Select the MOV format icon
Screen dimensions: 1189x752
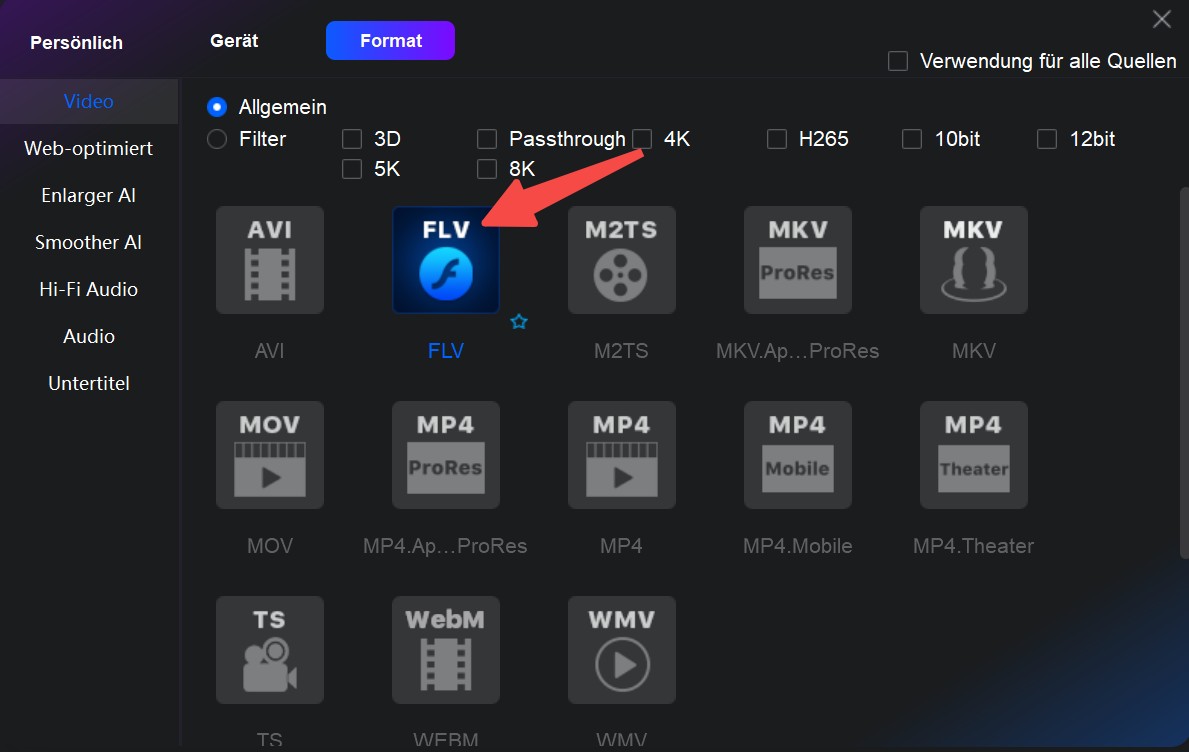pos(270,455)
